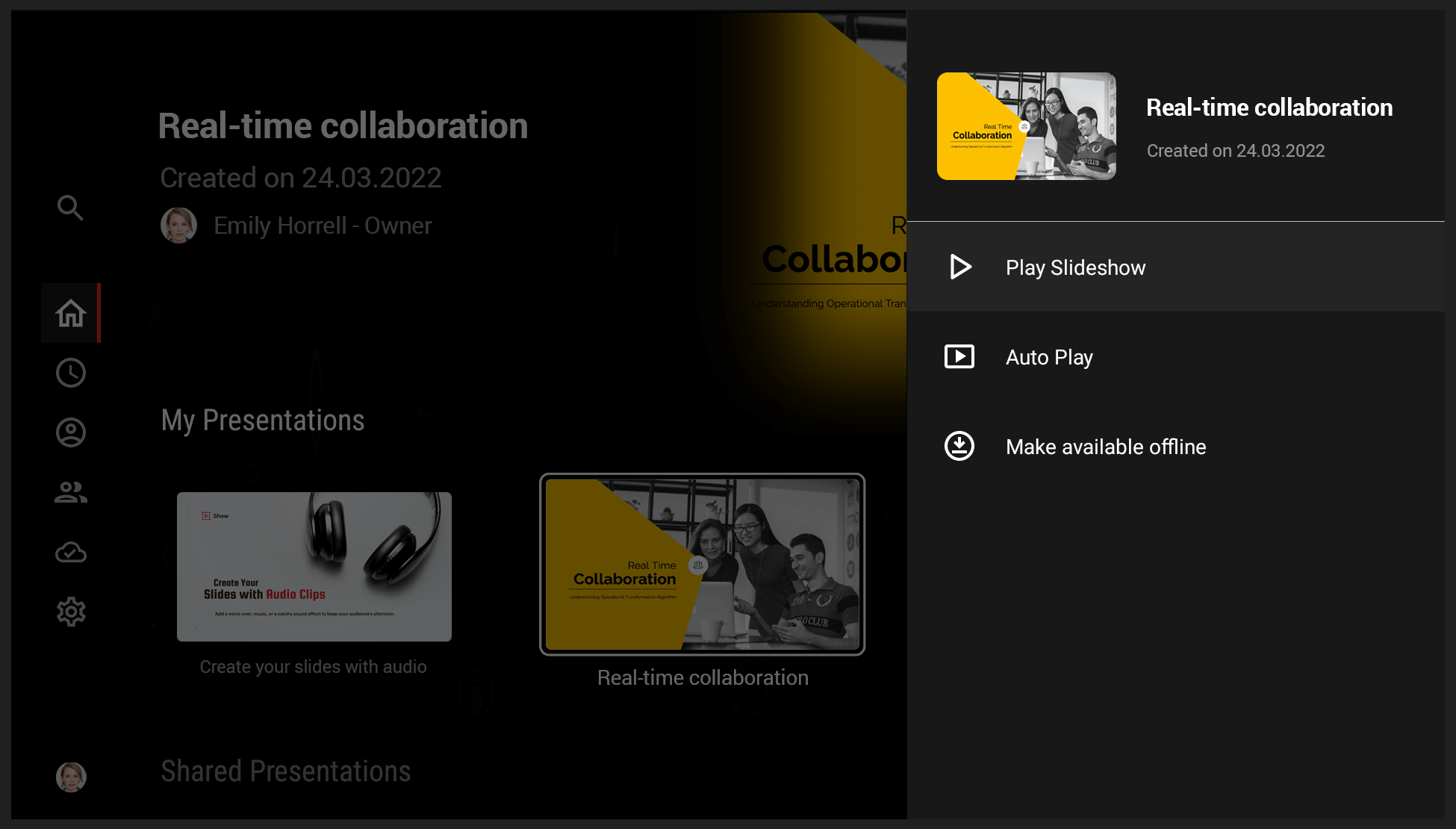
Task: Open the search icon in sidebar
Action: tap(70, 208)
